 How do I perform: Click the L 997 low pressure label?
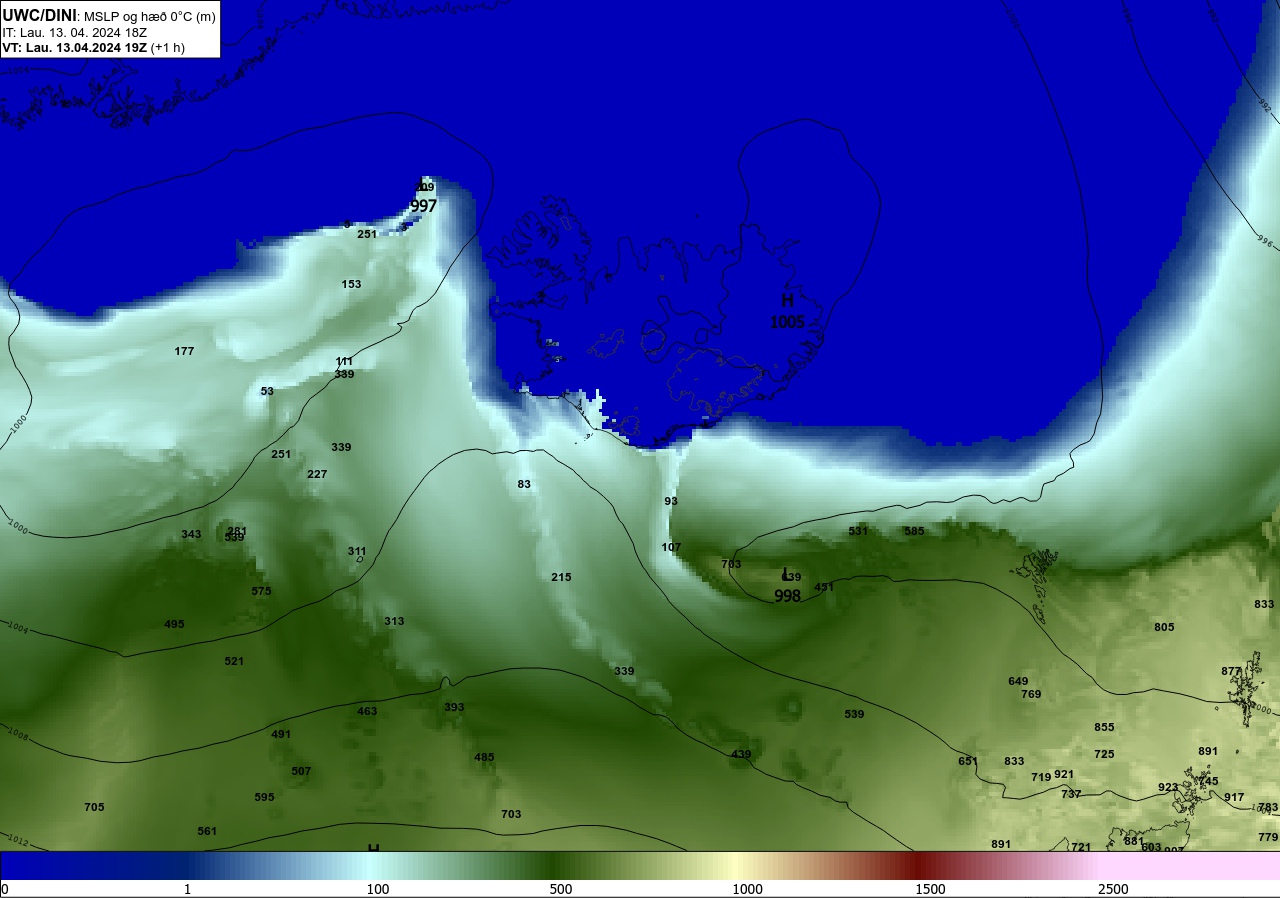(424, 197)
